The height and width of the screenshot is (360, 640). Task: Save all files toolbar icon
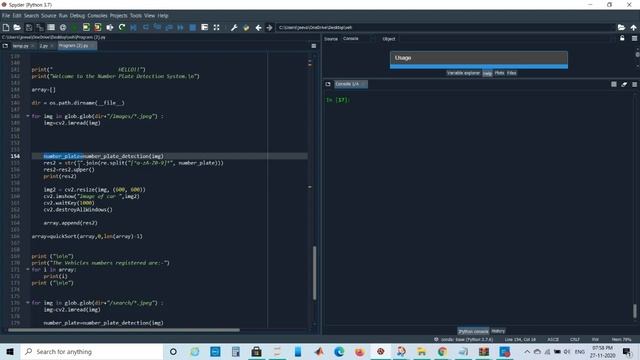pyautogui.click(x=40, y=27)
